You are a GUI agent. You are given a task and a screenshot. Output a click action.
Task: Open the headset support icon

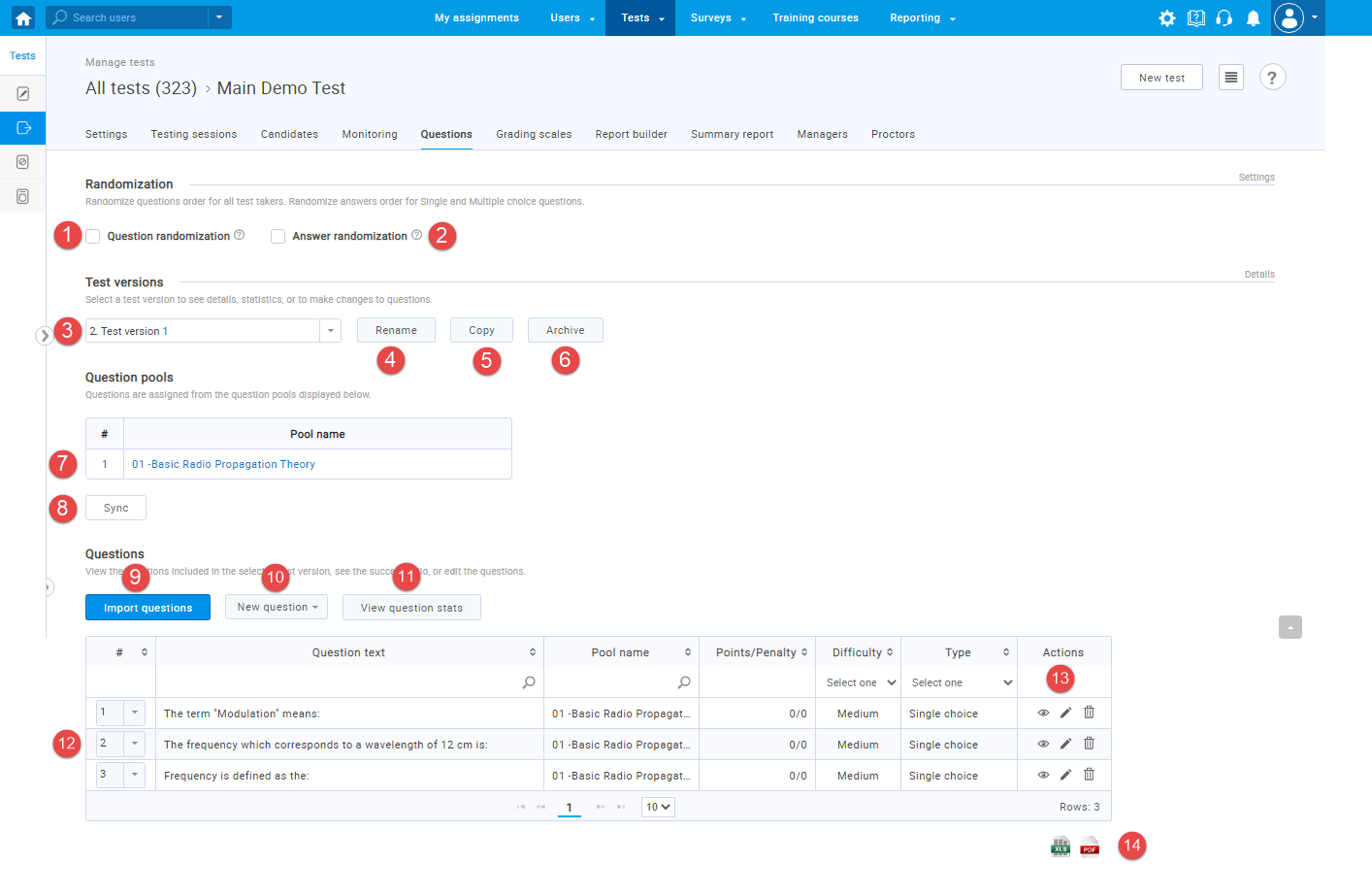click(x=1224, y=18)
